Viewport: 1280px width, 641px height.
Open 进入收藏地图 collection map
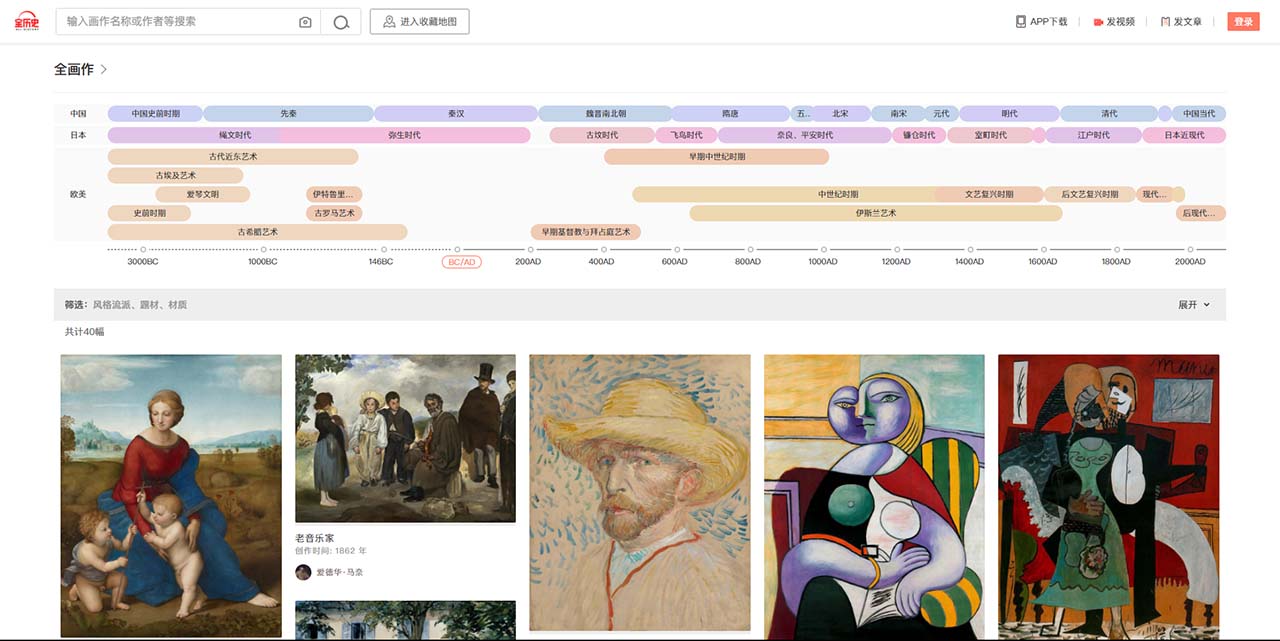[419, 22]
